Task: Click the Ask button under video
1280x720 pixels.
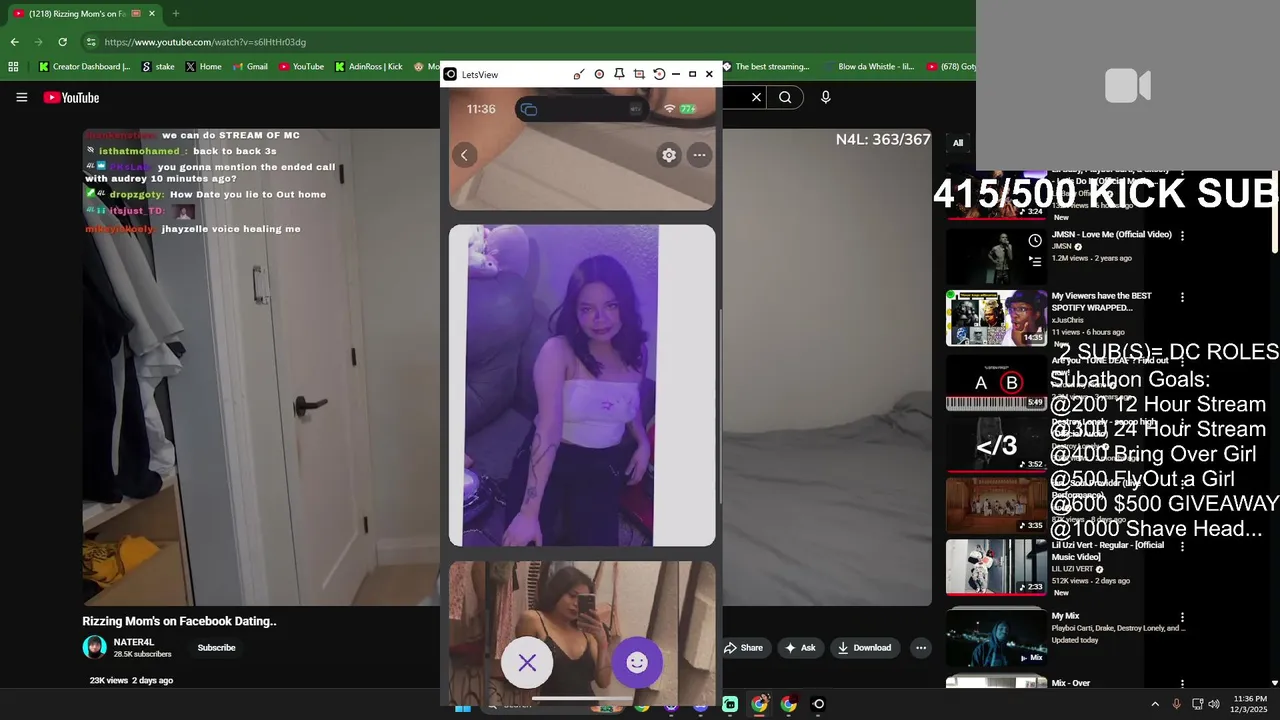Action: click(800, 648)
